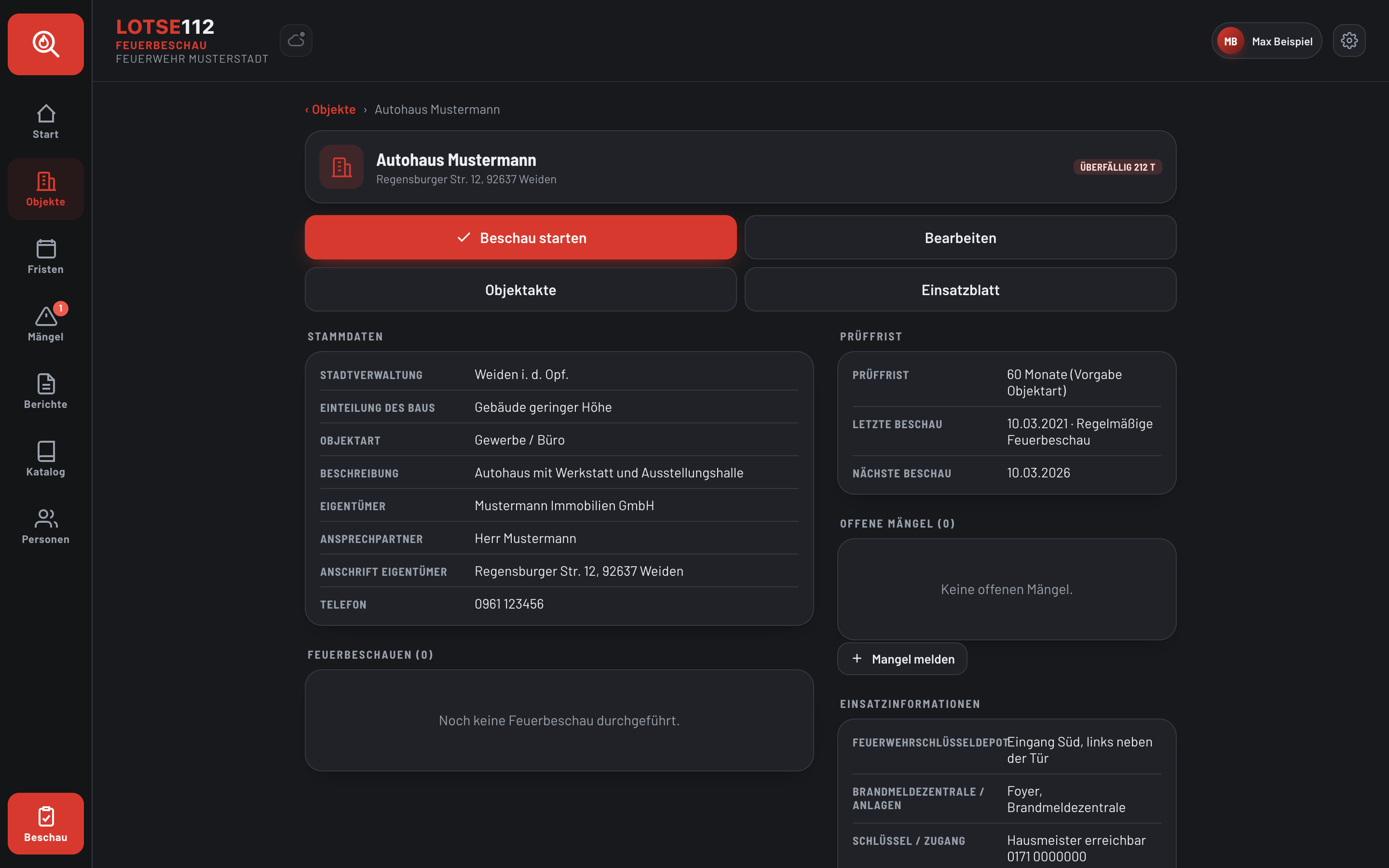Click the Bearbeiten button
The height and width of the screenshot is (868, 1389).
tap(960, 238)
